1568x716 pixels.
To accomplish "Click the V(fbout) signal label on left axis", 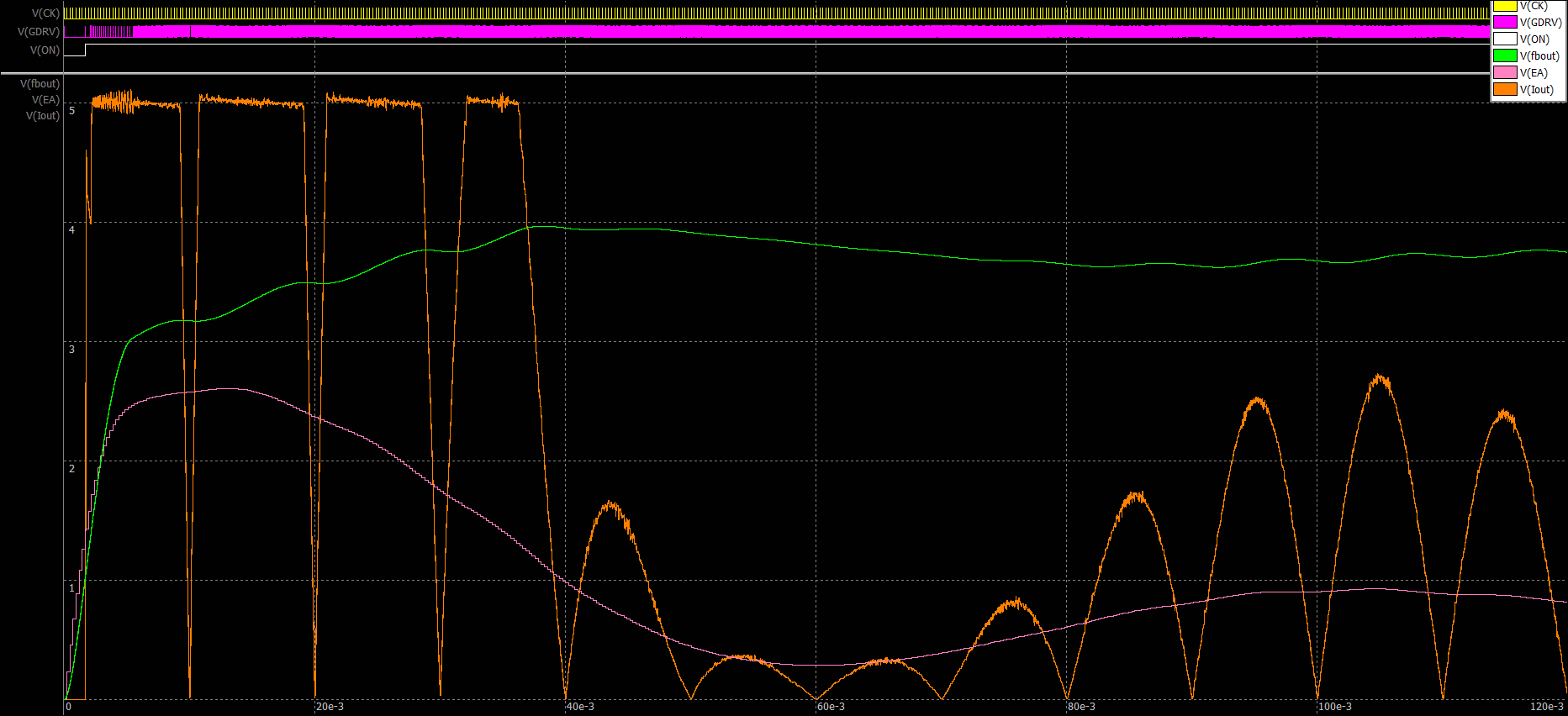I will click(40, 84).
